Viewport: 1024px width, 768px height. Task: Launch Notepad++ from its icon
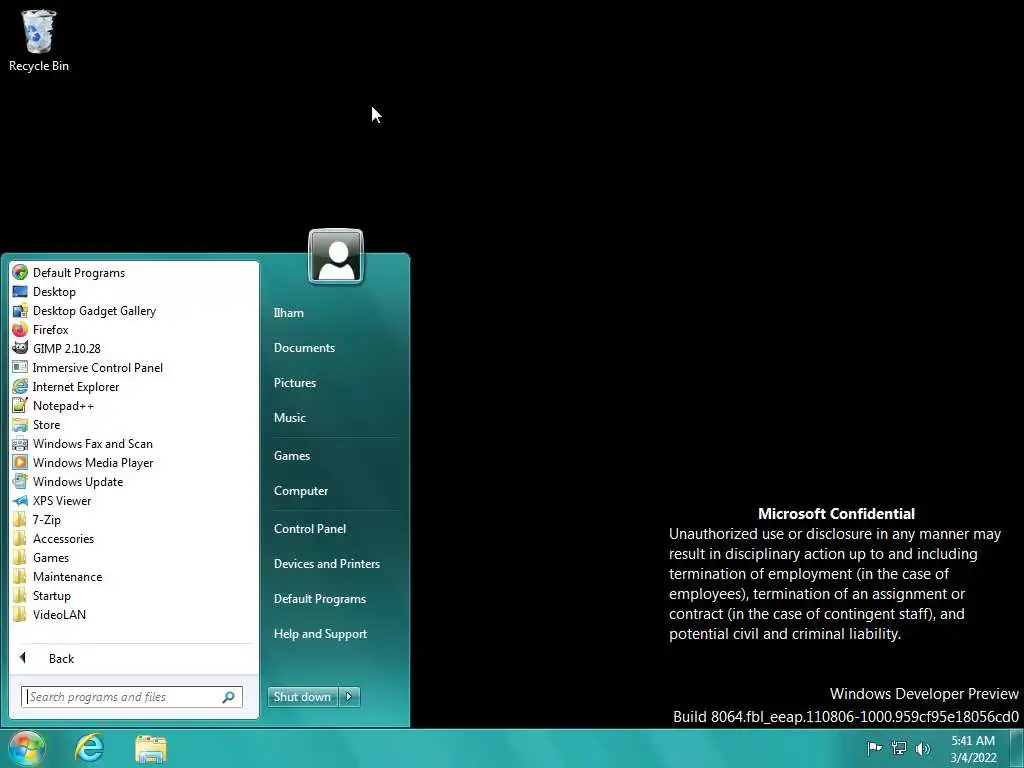(x=20, y=405)
